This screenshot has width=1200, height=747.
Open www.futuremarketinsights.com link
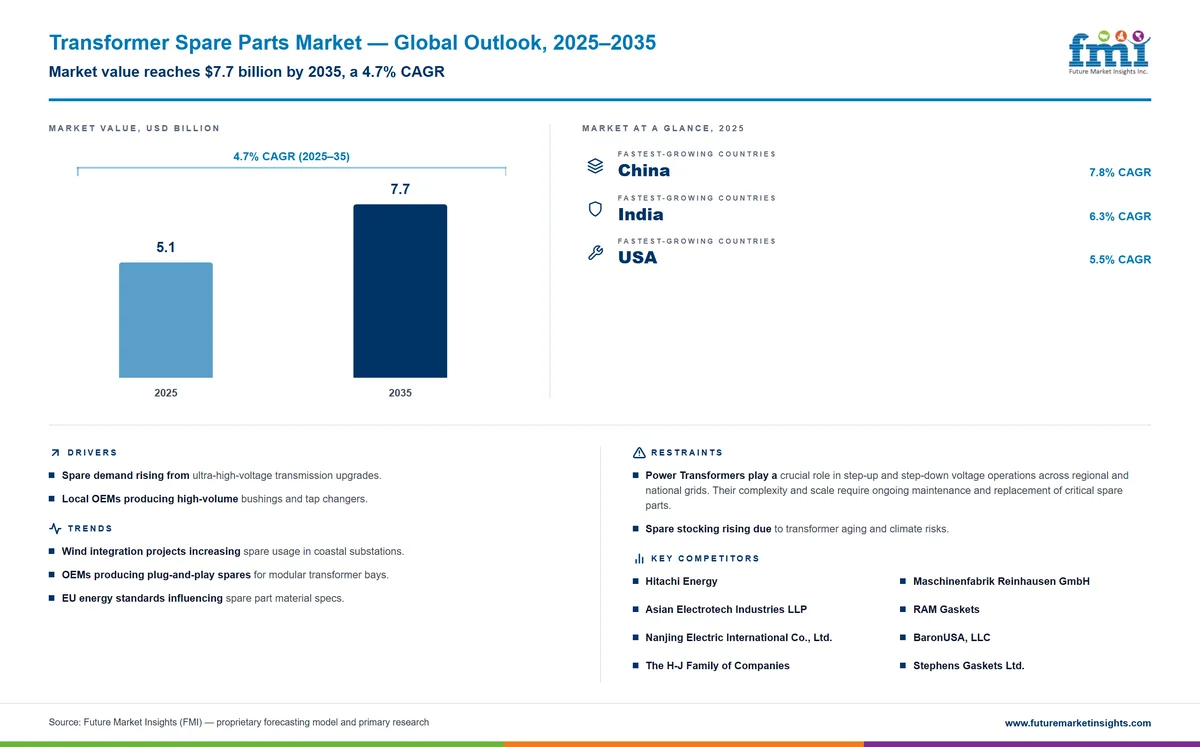coord(1077,723)
